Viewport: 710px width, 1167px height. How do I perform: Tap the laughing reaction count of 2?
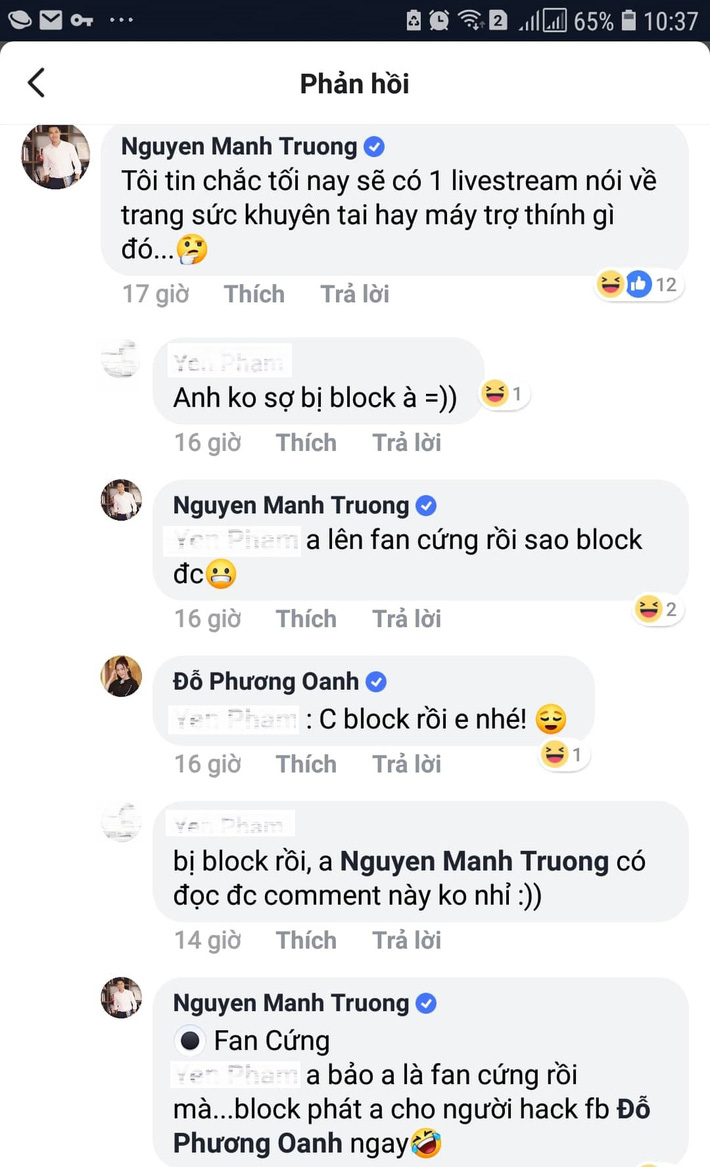pos(657,610)
